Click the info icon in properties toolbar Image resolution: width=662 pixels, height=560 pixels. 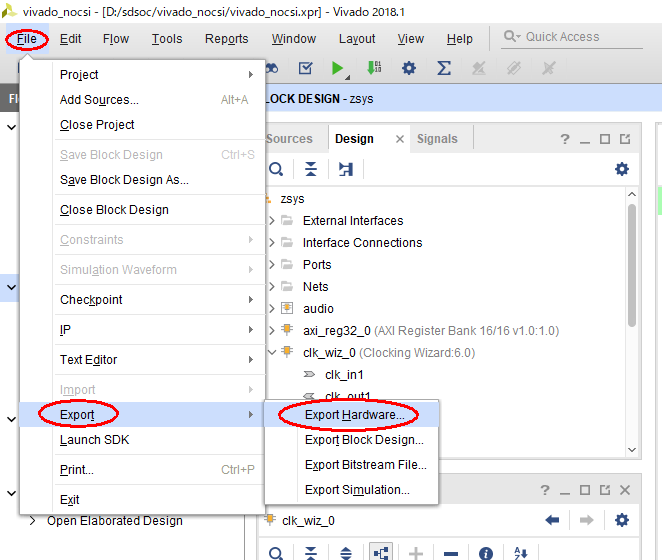pos(486,553)
